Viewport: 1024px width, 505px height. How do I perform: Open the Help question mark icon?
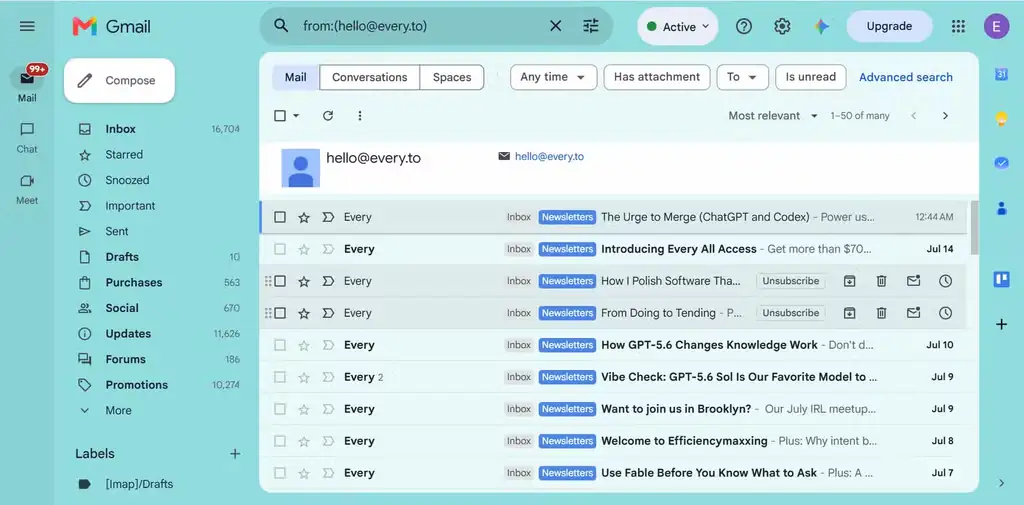pyautogui.click(x=744, y=26)
